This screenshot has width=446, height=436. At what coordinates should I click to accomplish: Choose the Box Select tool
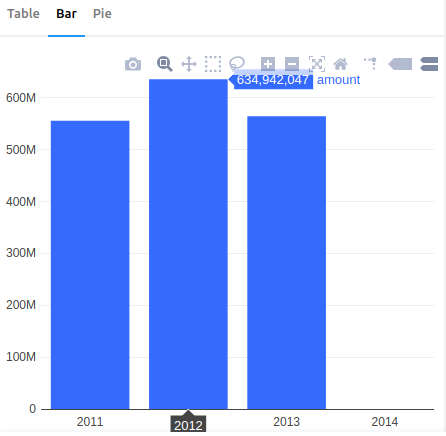pos(213,64)
